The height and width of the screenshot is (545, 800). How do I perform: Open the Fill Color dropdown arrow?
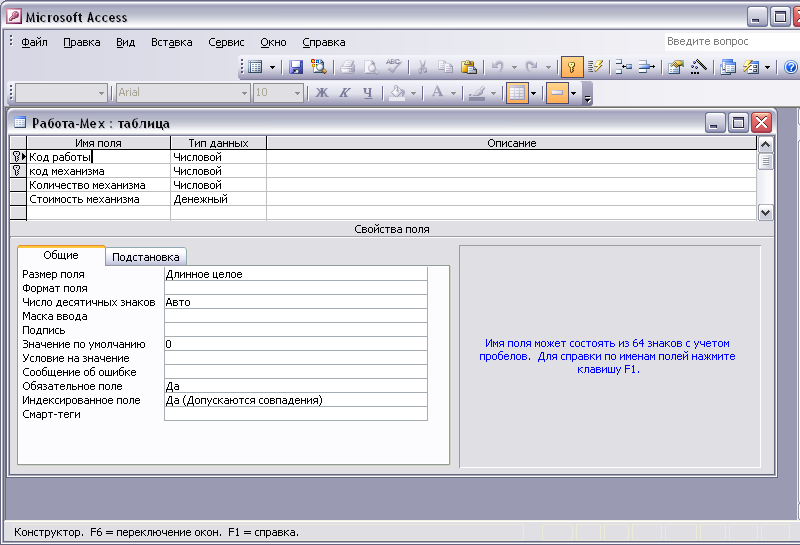click(x=413, y=93)
